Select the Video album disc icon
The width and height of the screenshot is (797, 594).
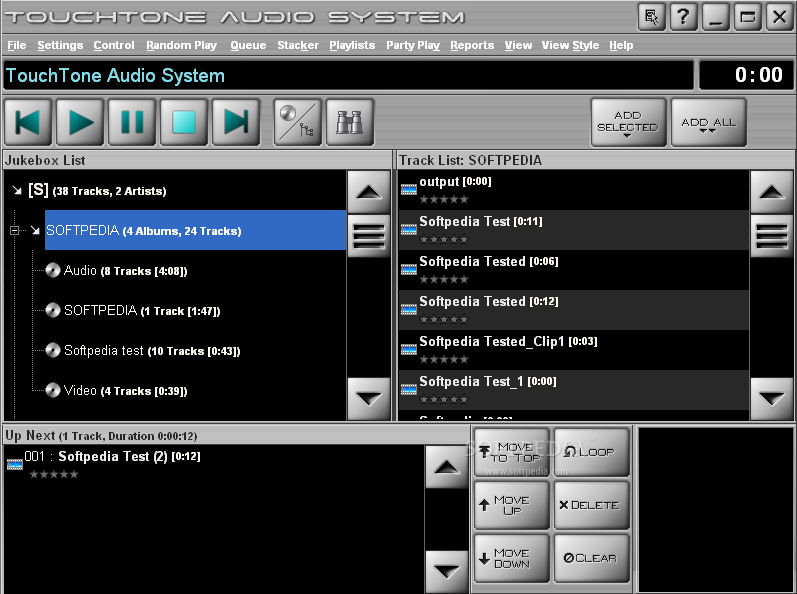click(x=53, y=391)
